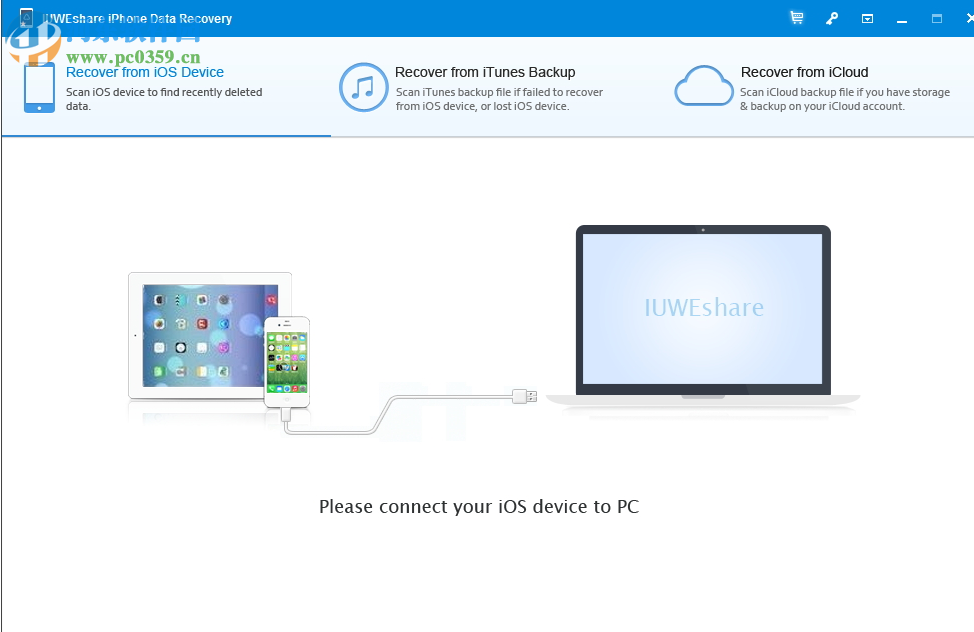Click the message asking to connect iOS device
The image size is (974, 632).
click(480, 507)
